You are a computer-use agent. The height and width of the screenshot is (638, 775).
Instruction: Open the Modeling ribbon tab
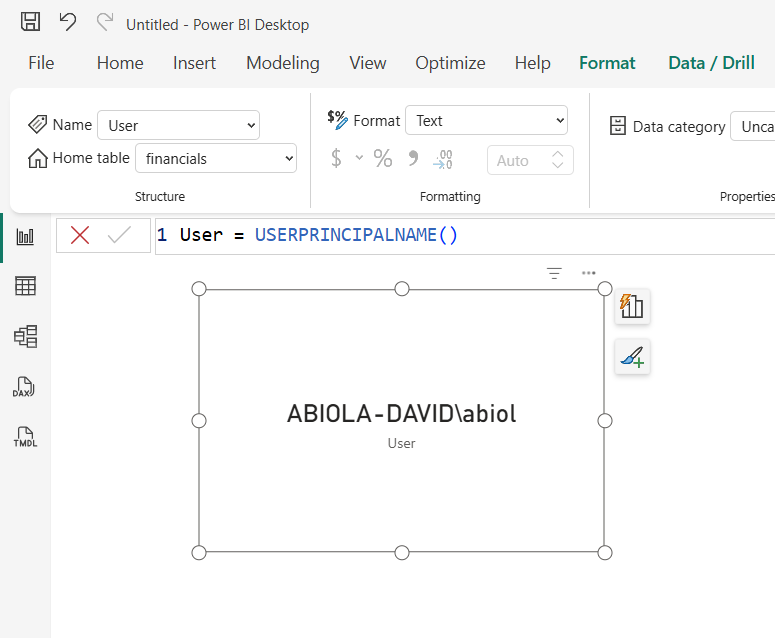point(283,63)
